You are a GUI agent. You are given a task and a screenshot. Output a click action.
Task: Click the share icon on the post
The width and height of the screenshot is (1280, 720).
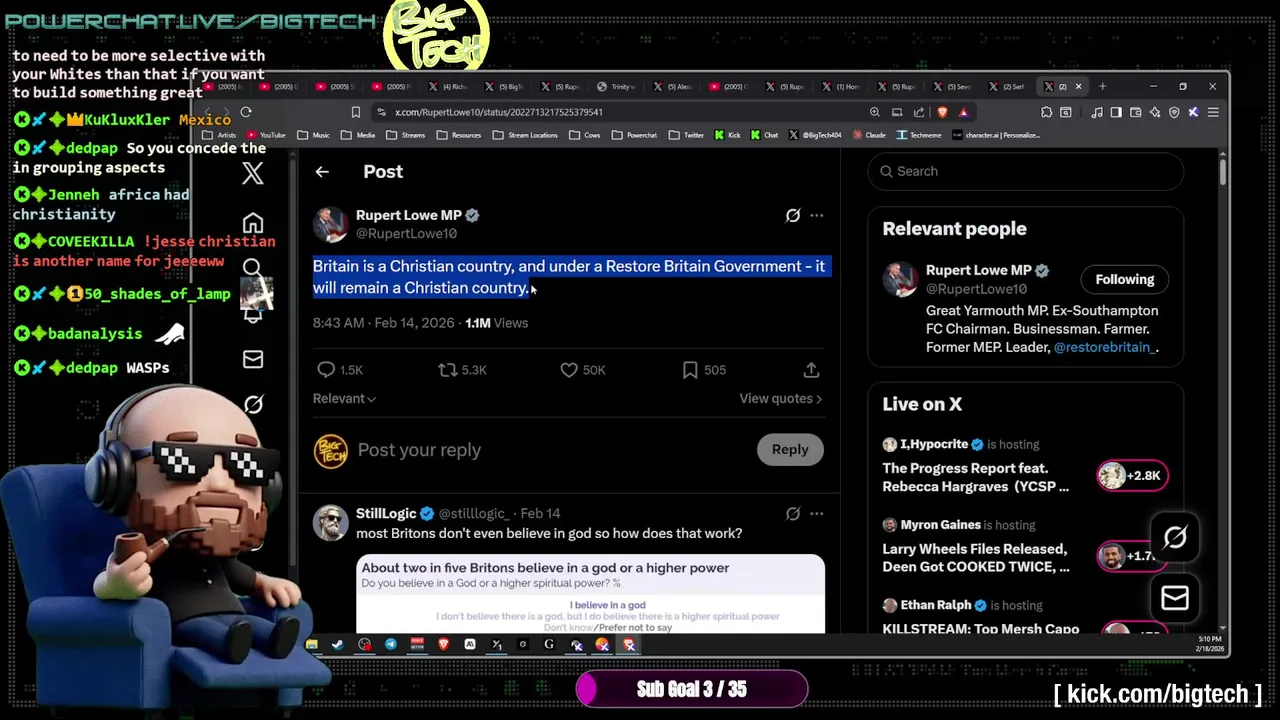click(x=811, y=370)
